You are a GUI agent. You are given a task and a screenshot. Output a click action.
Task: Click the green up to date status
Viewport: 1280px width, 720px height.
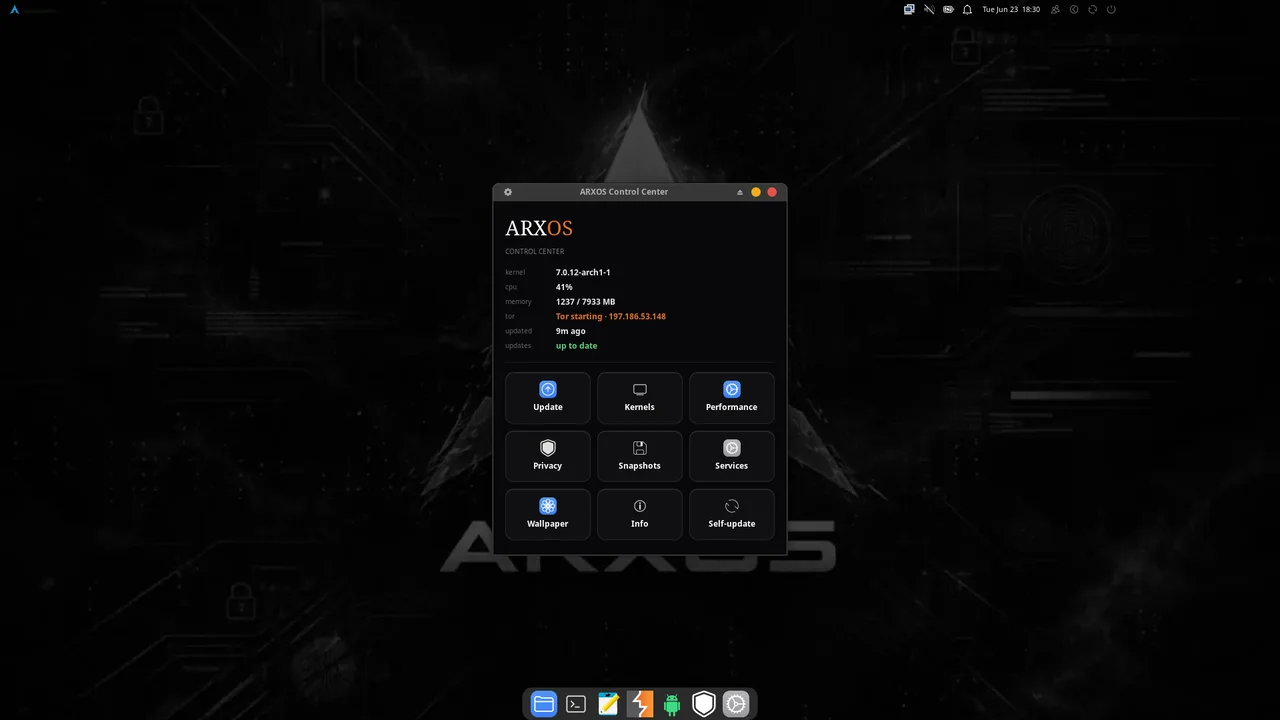coord(576,346)
